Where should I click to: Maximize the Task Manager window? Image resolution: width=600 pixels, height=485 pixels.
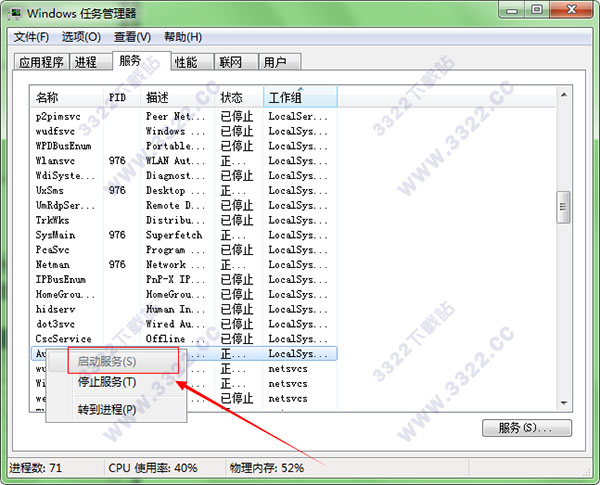(x=537, y=10)
